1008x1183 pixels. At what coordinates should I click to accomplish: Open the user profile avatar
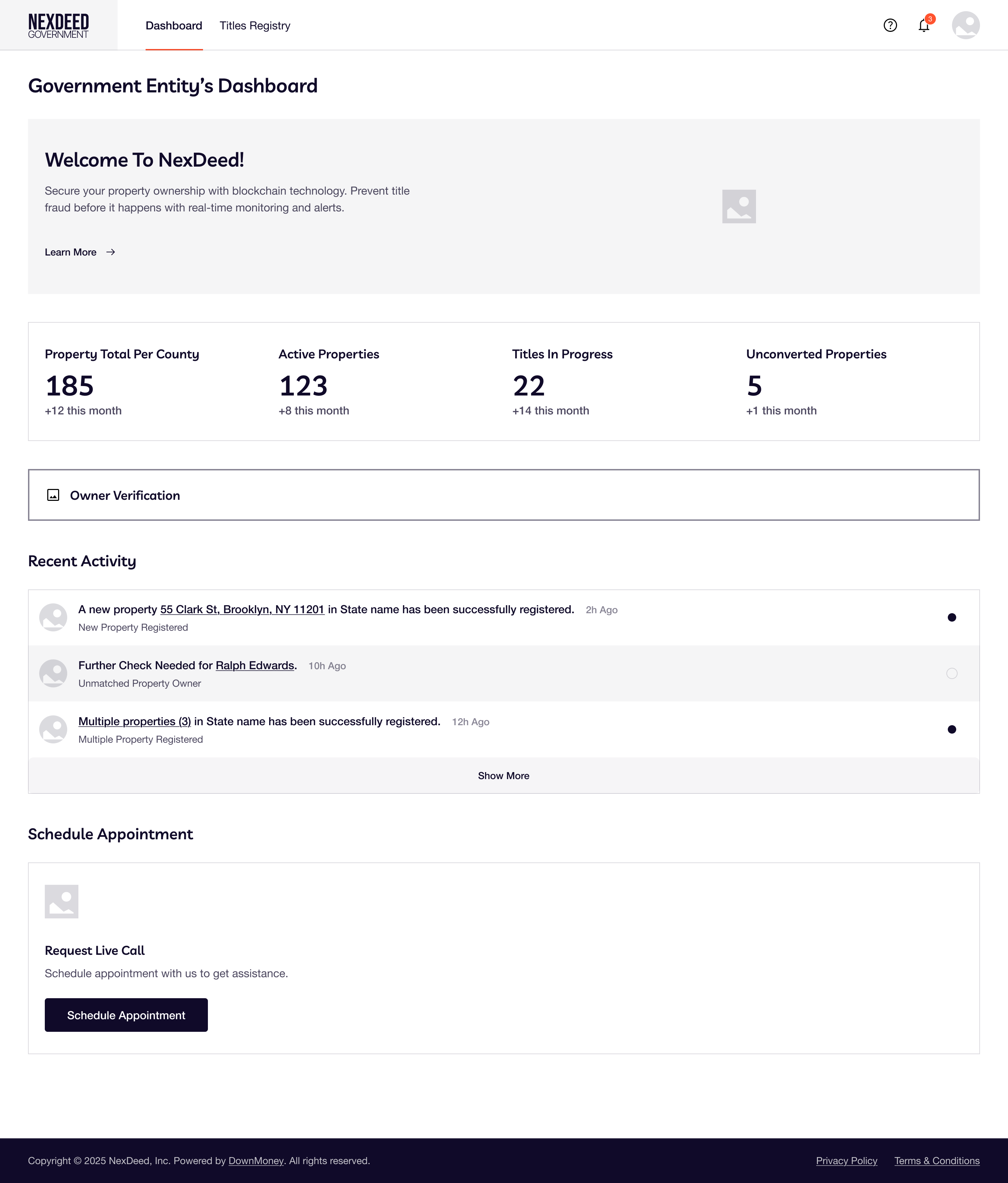point(965,25)
